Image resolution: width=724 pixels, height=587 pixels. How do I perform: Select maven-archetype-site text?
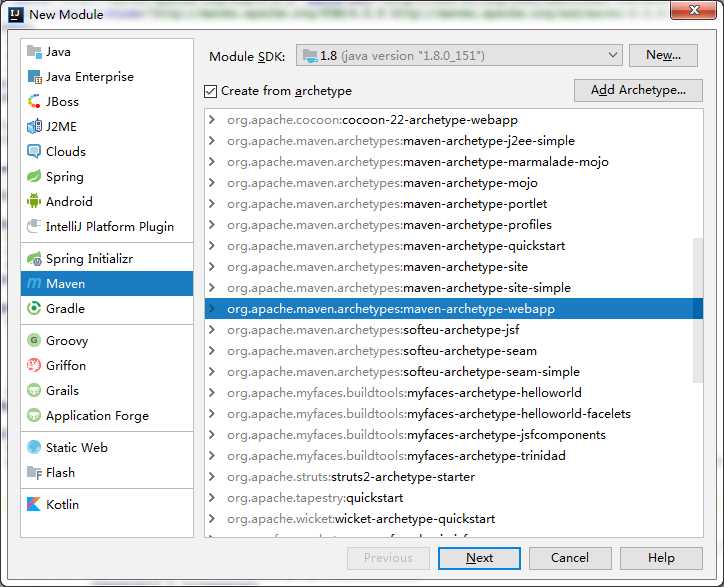465,267
